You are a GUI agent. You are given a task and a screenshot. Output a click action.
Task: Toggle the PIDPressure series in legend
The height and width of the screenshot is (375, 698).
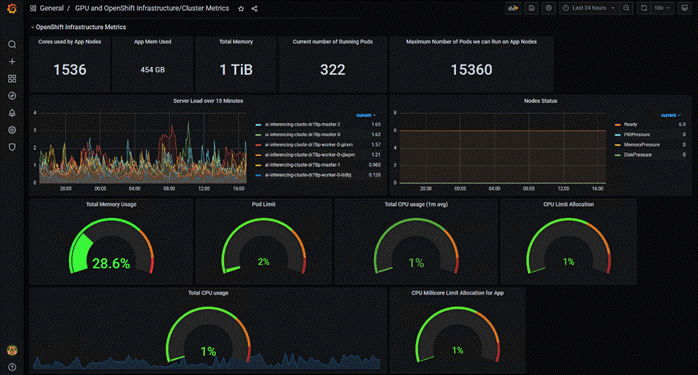point(637,135)
